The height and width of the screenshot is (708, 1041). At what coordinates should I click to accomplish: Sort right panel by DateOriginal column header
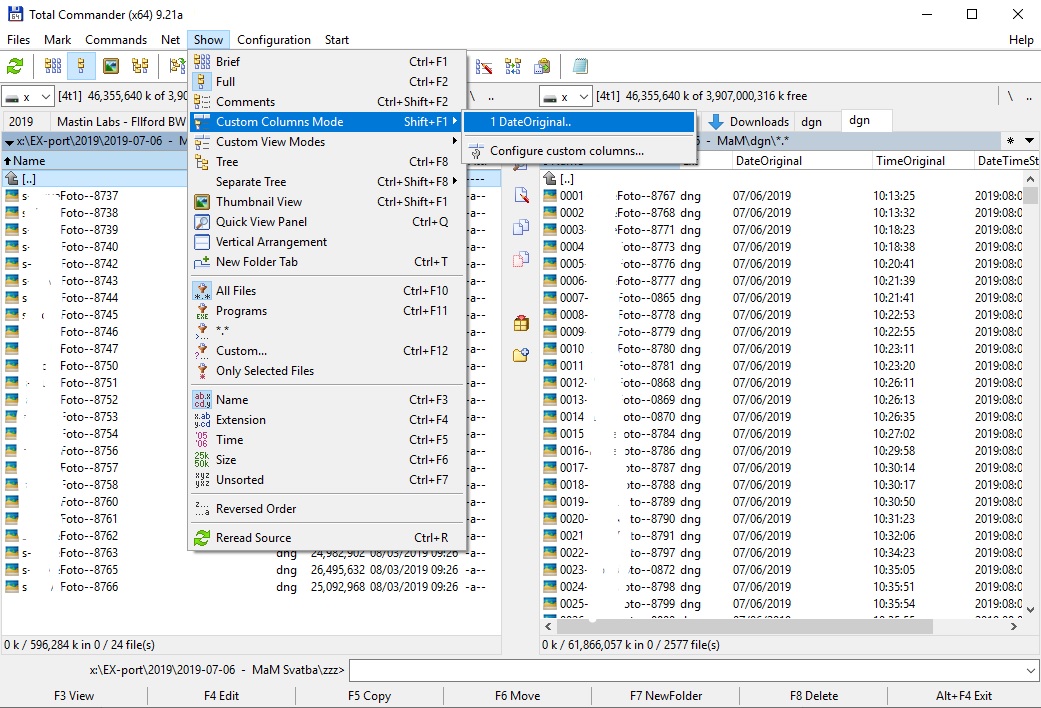[802, 161]
